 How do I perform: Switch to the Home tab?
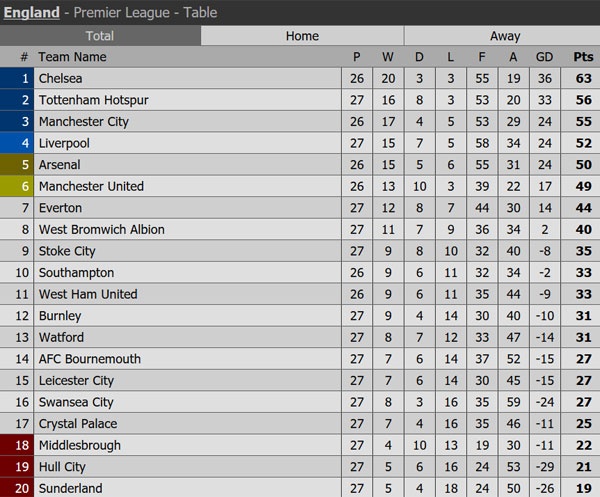(302, 36)
